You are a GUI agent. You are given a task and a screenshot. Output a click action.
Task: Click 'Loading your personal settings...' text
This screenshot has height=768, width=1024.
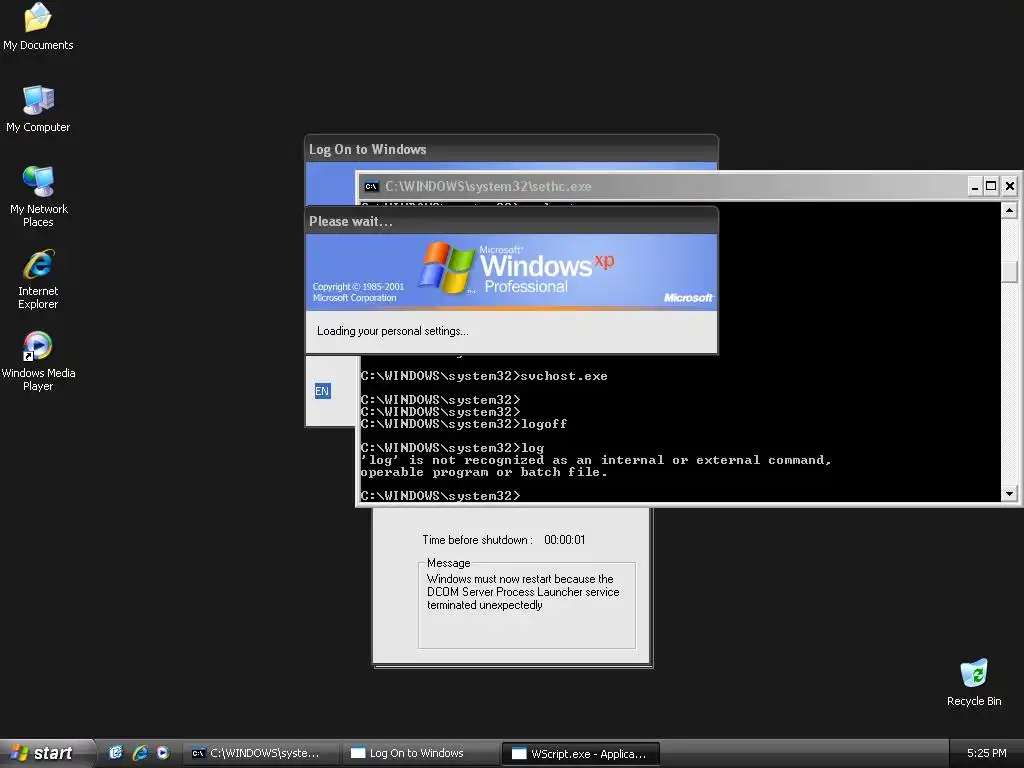(x=392, y=331)
